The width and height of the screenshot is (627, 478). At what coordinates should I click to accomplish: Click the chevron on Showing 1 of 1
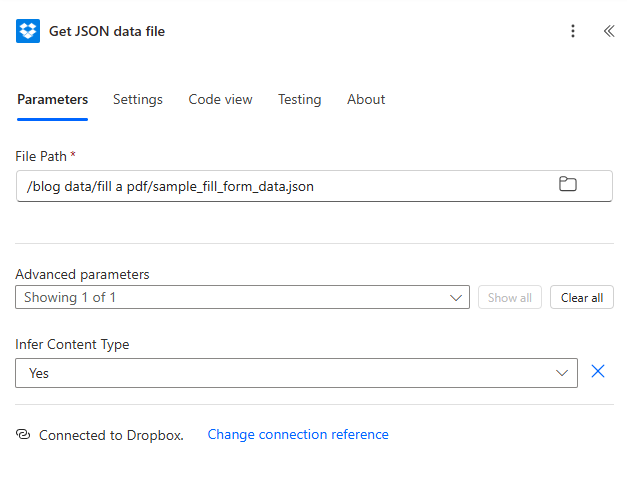click(457, 297)
